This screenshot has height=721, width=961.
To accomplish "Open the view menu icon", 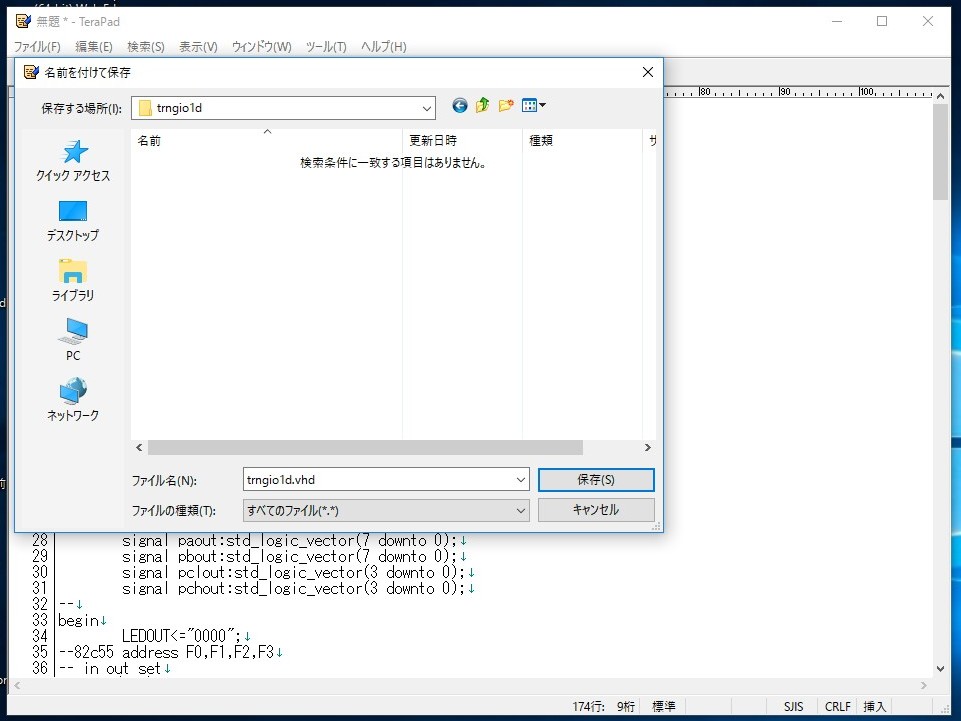I will click(533, 105).
